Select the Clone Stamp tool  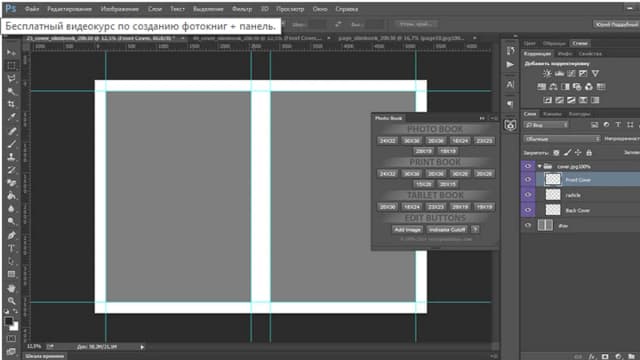click(x=11, y=157)
